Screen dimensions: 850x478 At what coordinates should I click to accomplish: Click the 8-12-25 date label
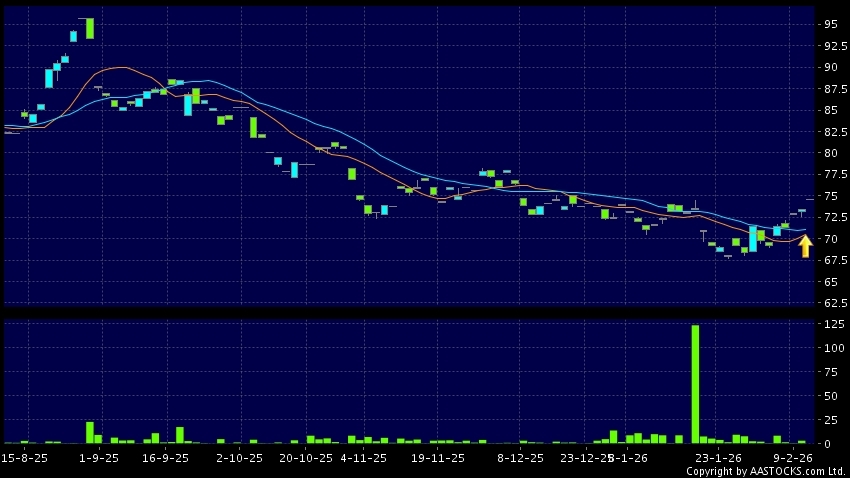click(x=520, y=458)
